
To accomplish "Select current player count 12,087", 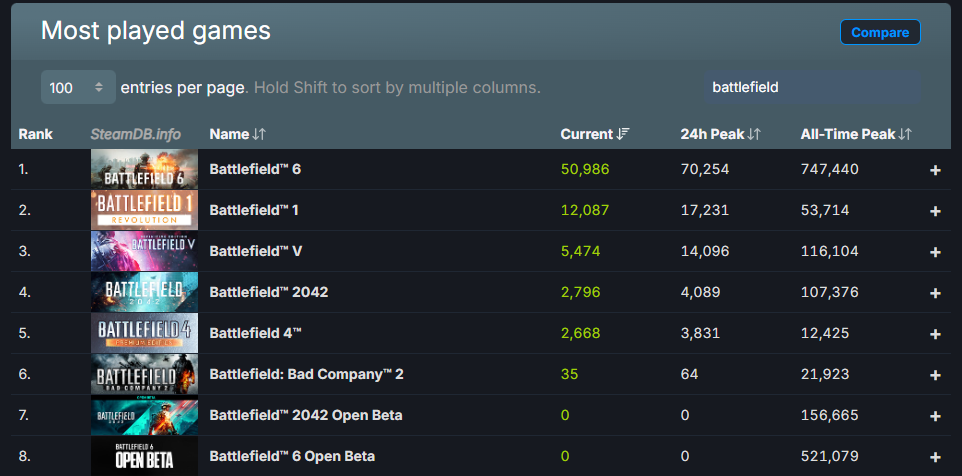I will pos(585,210).
